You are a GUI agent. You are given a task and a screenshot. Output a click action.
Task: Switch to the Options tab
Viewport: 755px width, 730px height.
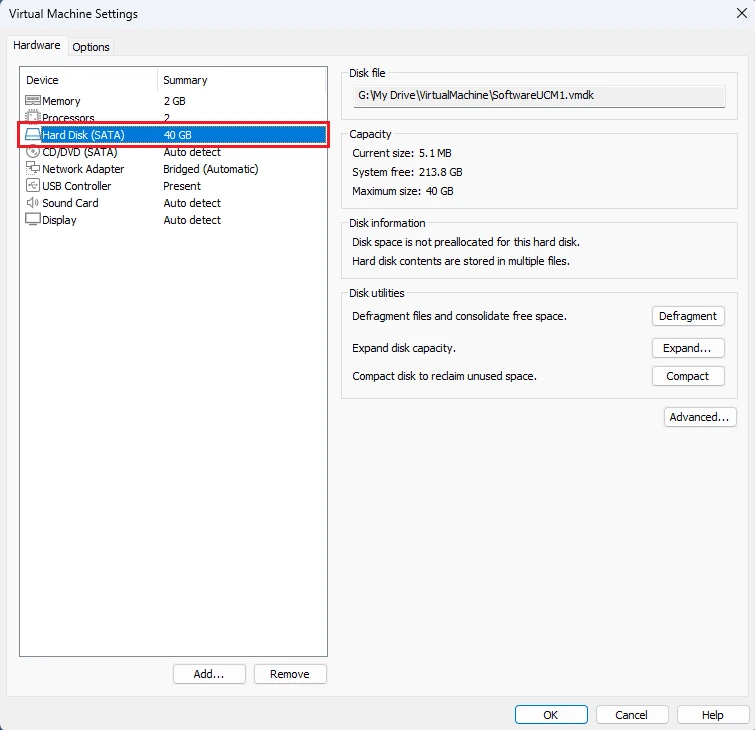coord(91,47)
